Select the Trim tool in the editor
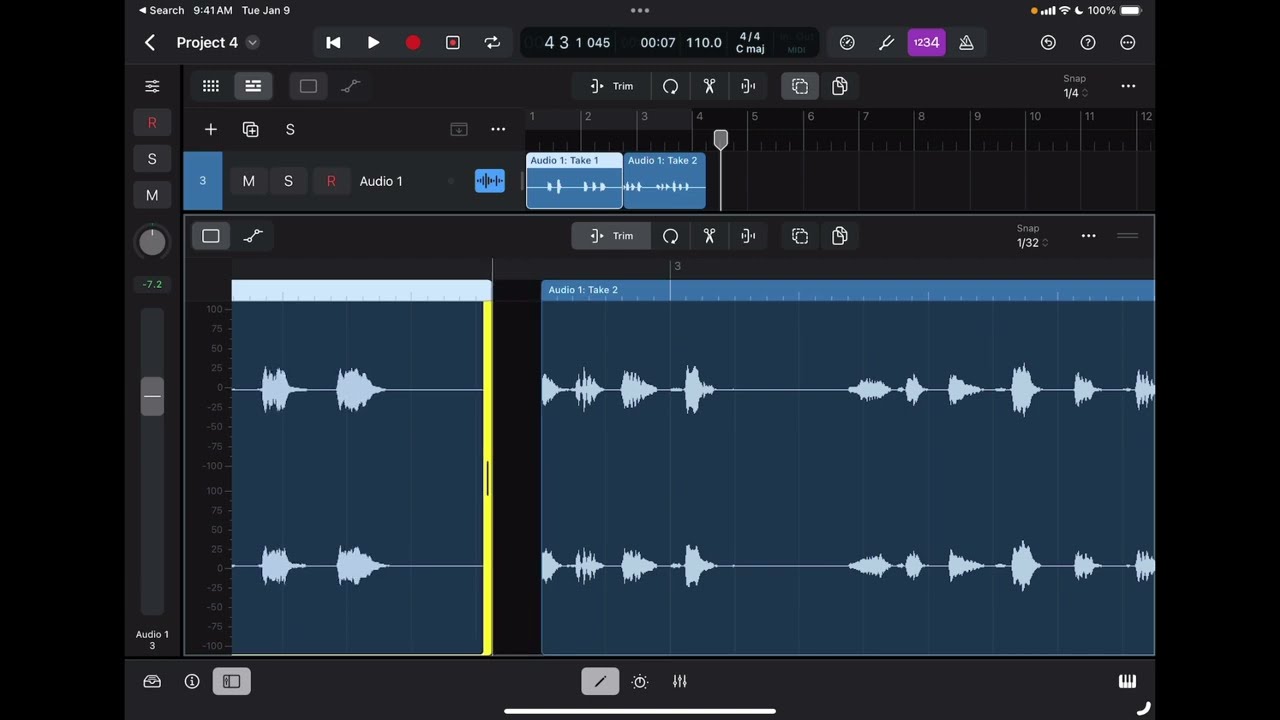The width and height of the screenshot is (1280, 720). tap(611, 236)
